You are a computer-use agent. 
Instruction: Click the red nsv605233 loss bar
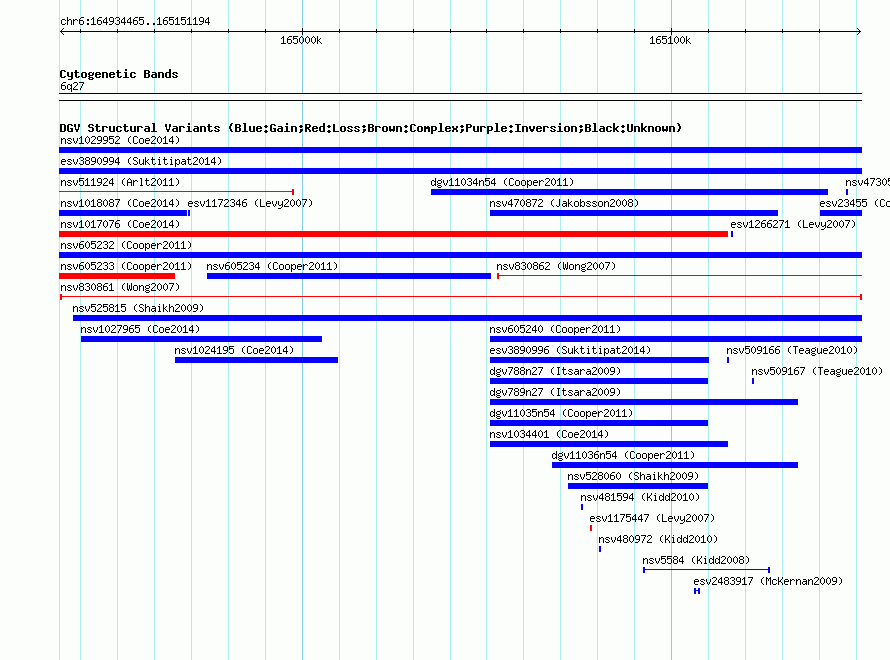point(117,276)
